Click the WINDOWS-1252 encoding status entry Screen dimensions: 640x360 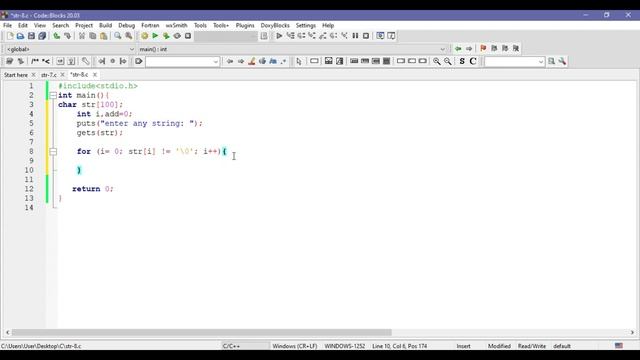pos(345,346)
